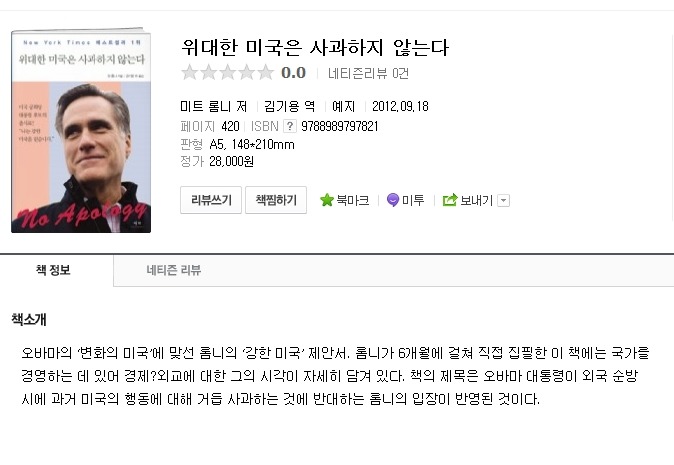Select the third rating star
The image size is (674, 465).
tap(227, 72)
